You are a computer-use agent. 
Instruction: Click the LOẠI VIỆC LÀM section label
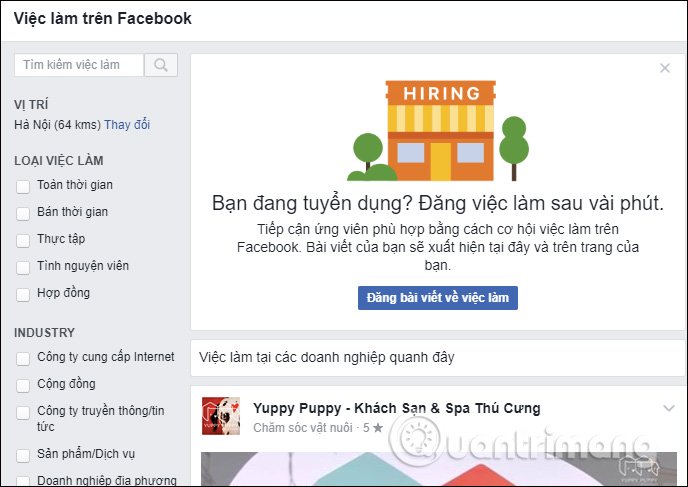point(59,161)
